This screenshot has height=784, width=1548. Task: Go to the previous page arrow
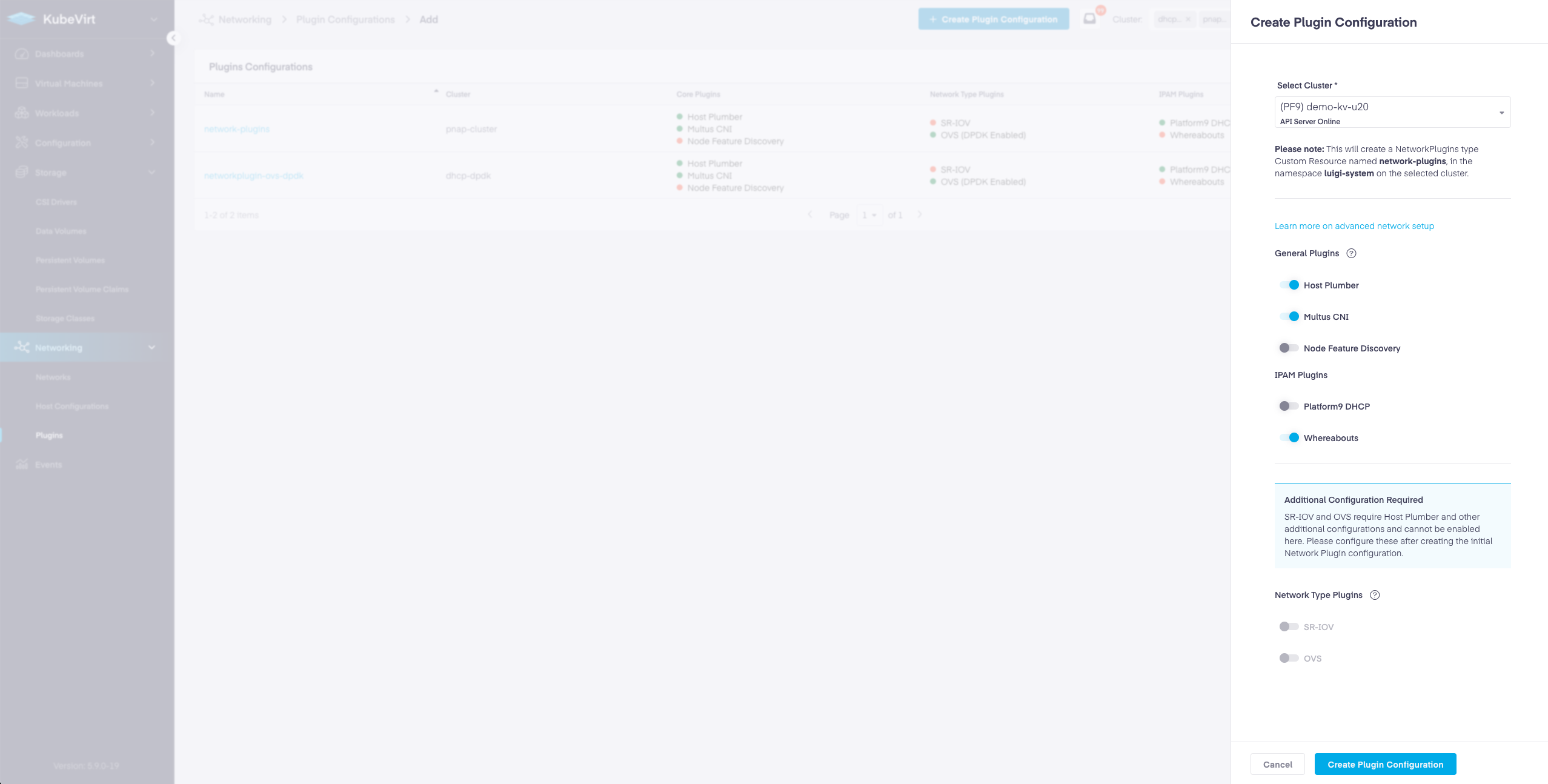pyautogui.click(x=810, y=214)
